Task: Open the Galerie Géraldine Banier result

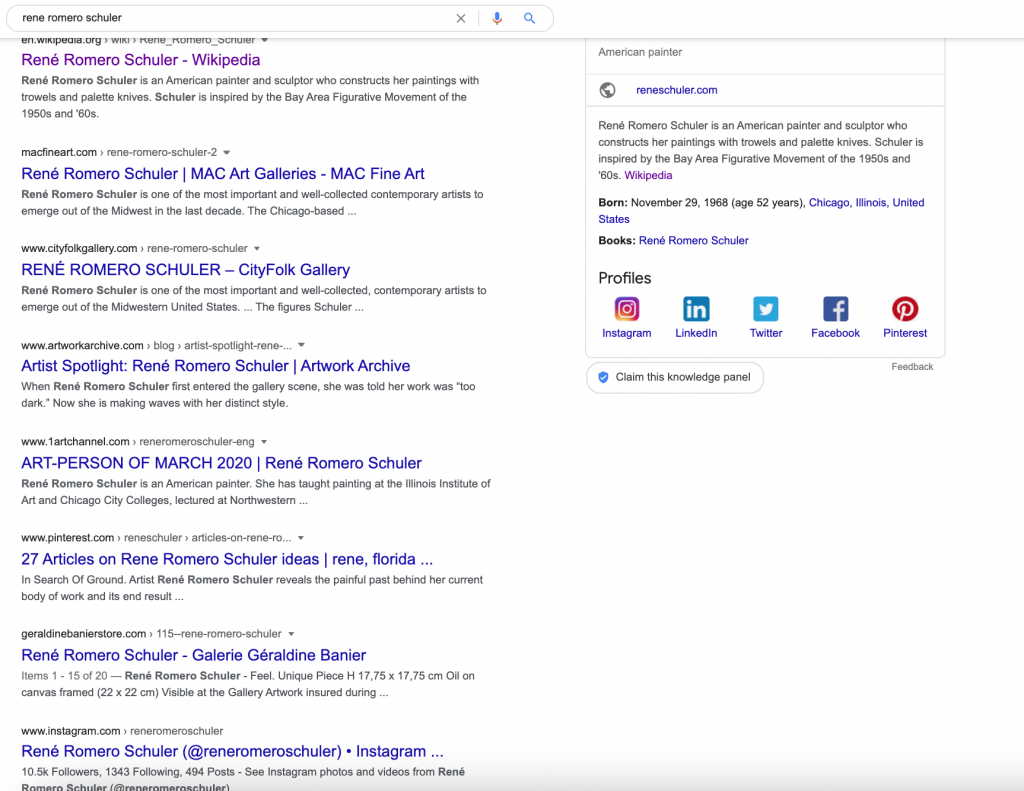Action: point(193,655)
